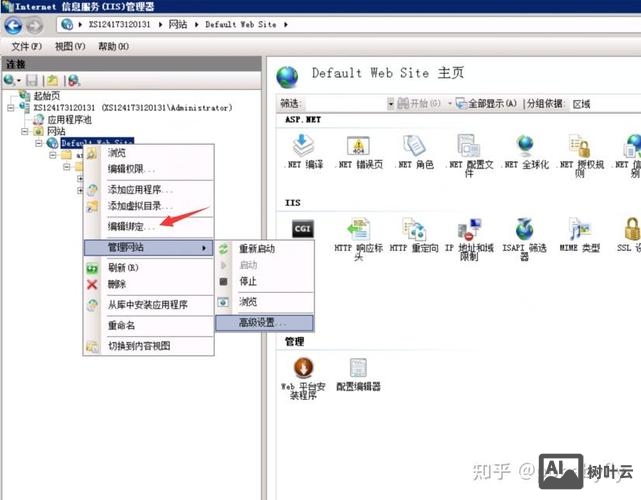The height and width of the screenshot is (500, 641).
Task: Select 起始页 in the connections tree
Action: coord(47,96)
